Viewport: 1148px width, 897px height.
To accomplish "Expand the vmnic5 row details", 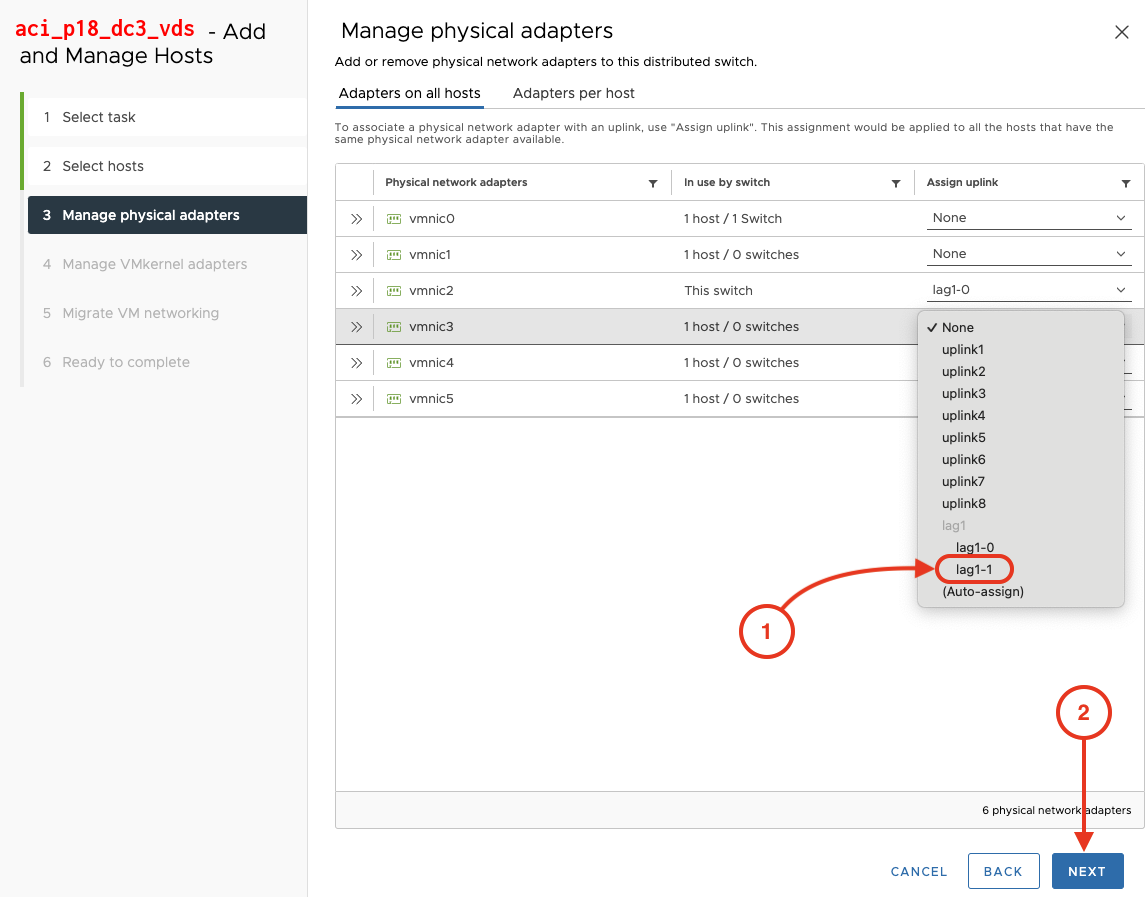I will [356, 399].
